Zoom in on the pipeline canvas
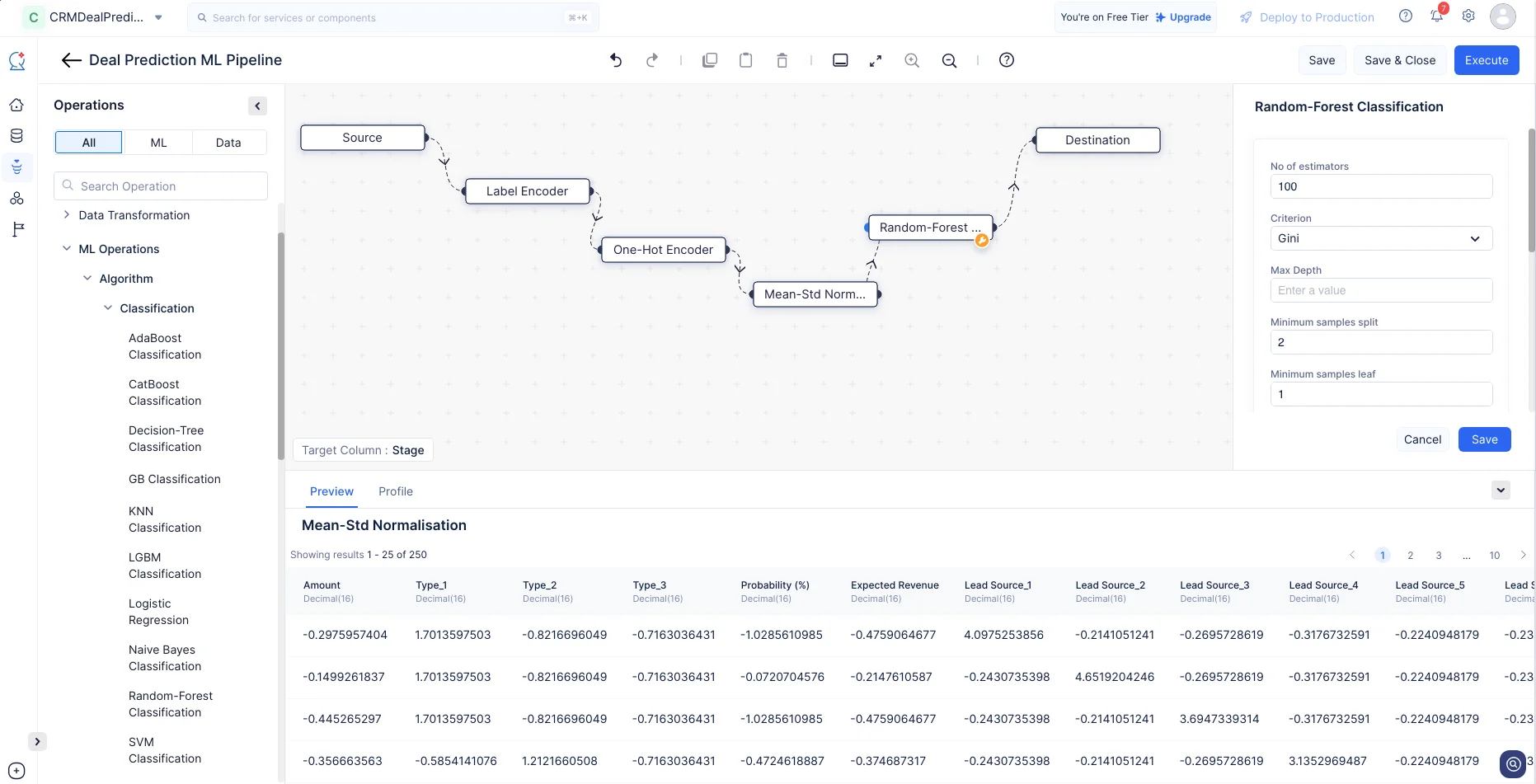The image size is (1536, 784). 912,60
